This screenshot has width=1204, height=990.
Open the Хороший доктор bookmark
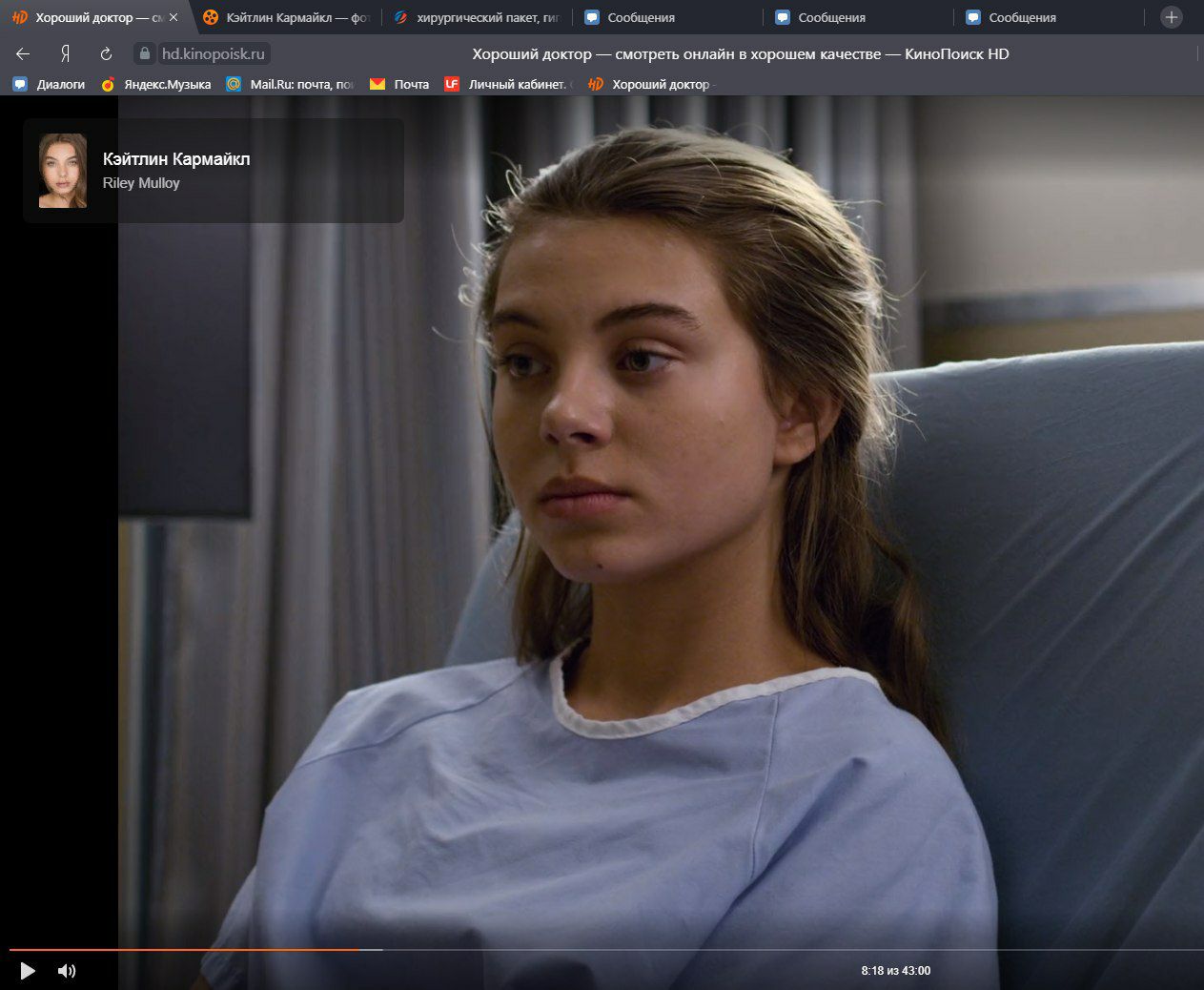pos(650,84)
